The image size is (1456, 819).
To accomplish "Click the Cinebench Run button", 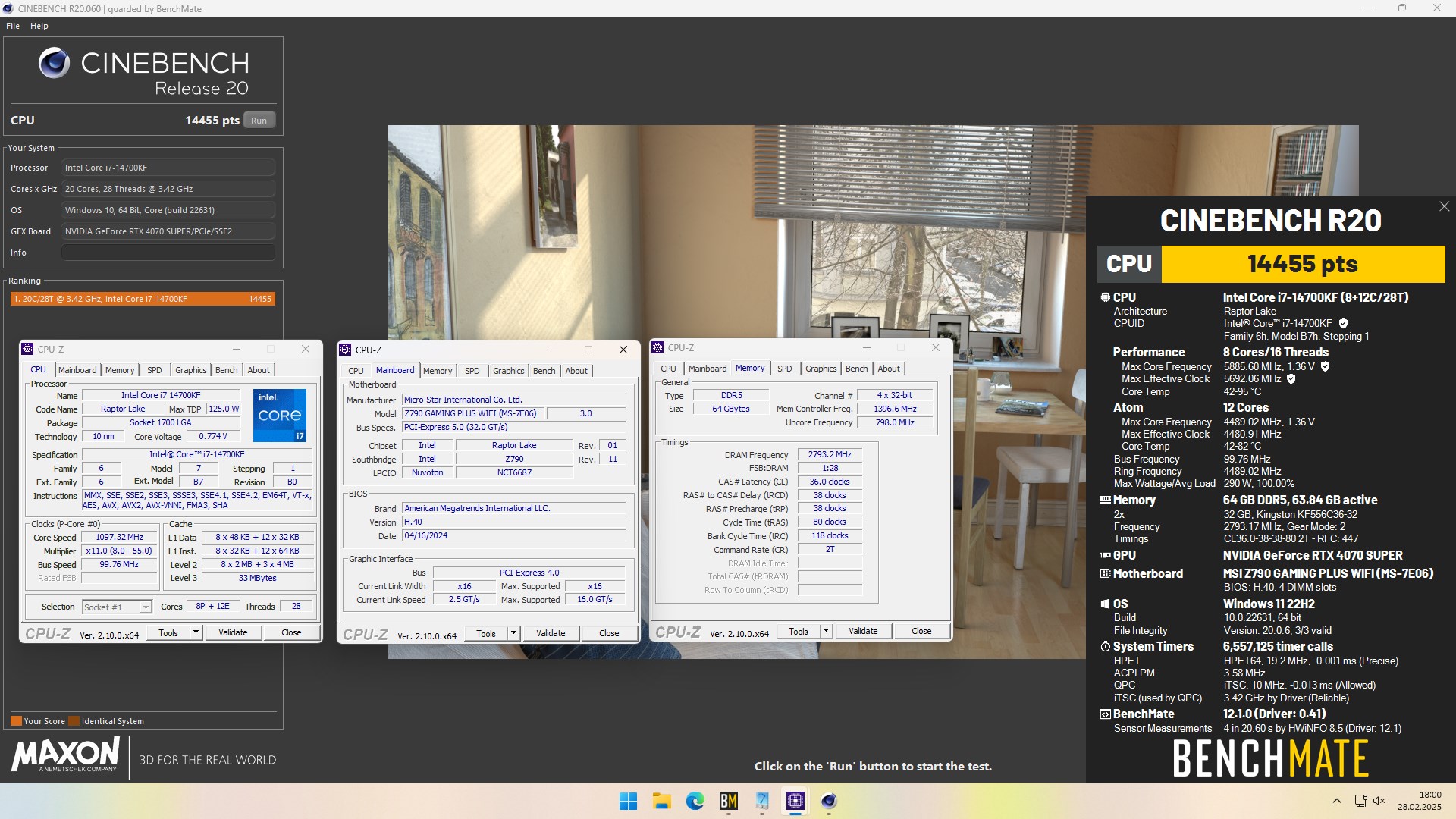I will tap(259, 121).
